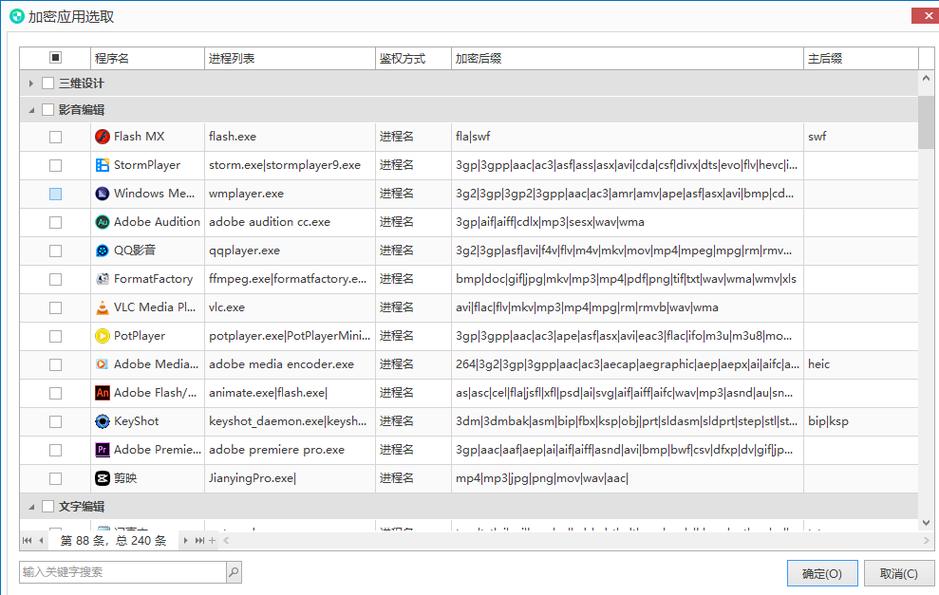Click the Flash MX application icon

[x=102, y=137]
